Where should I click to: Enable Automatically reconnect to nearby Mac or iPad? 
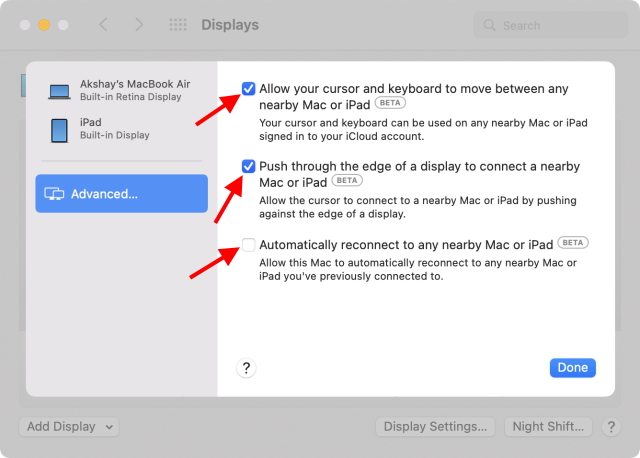coord(248,244)
